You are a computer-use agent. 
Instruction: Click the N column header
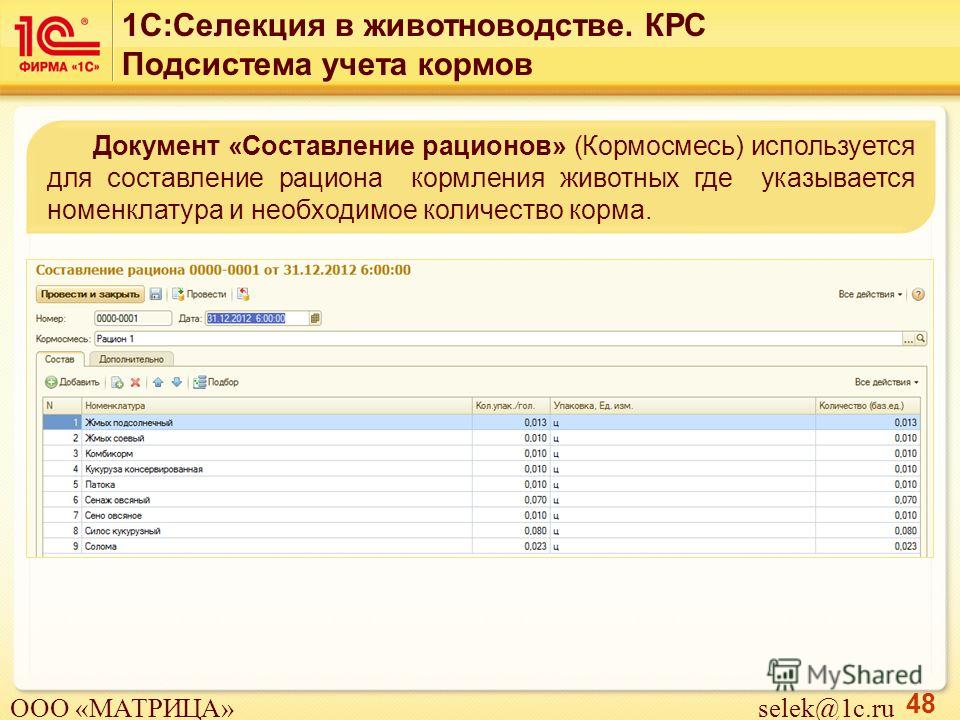click(x=62, y=406)
